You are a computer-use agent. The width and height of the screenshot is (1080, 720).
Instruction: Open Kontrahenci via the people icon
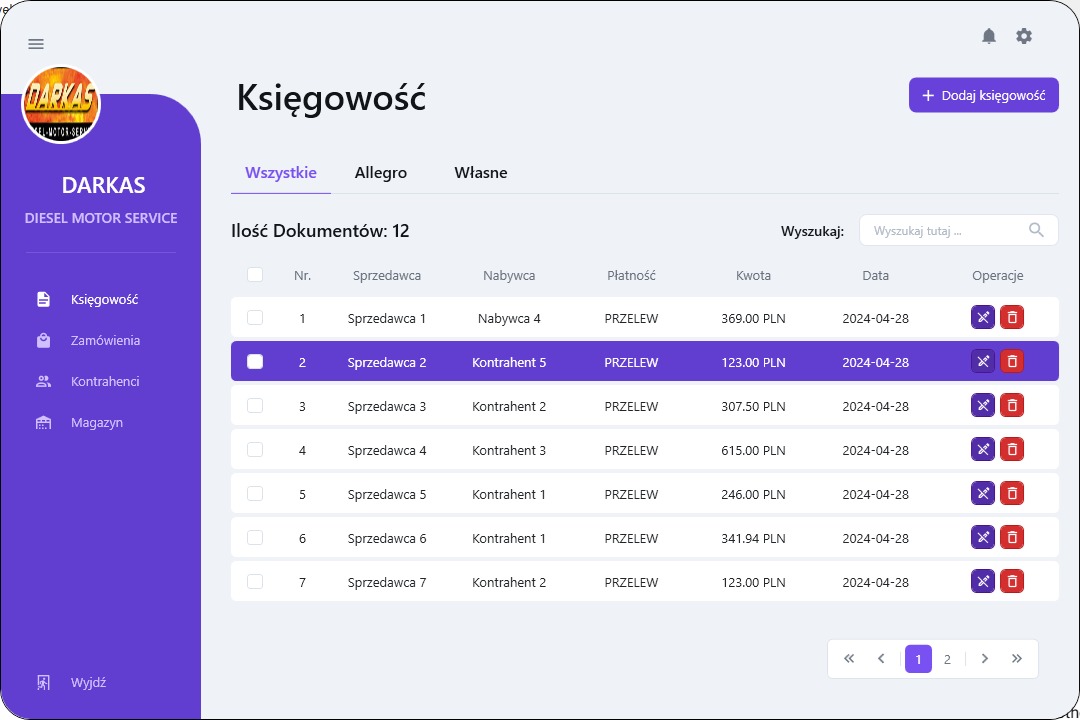[x=43, y=381]
